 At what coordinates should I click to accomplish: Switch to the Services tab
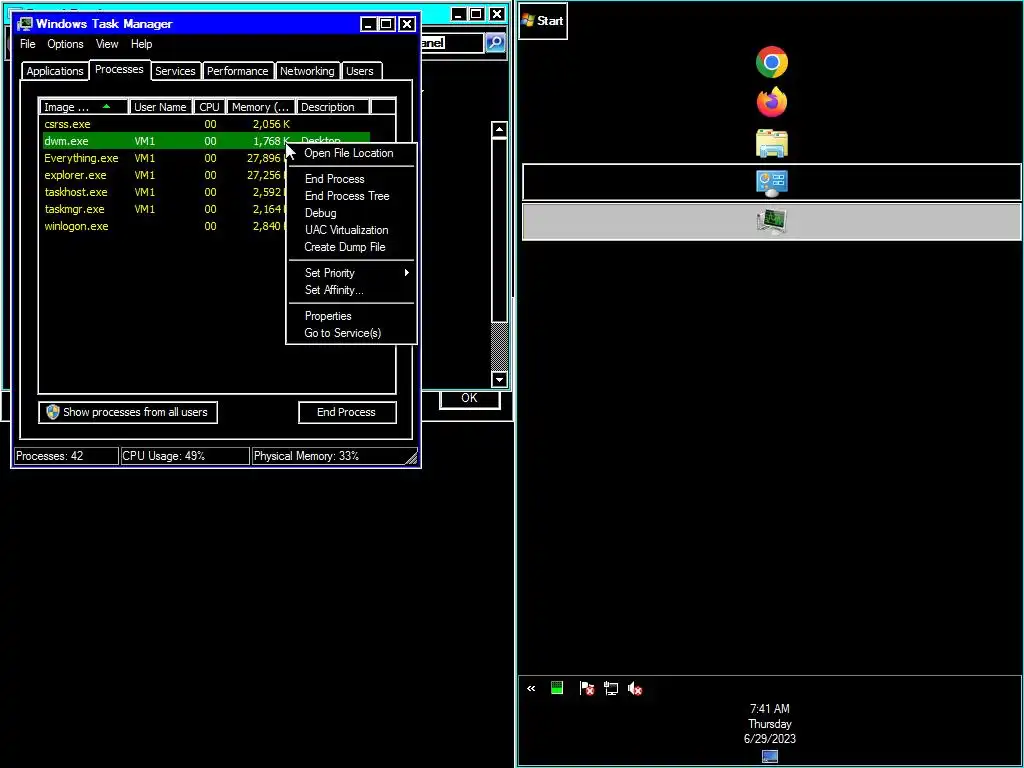point(175,71)
